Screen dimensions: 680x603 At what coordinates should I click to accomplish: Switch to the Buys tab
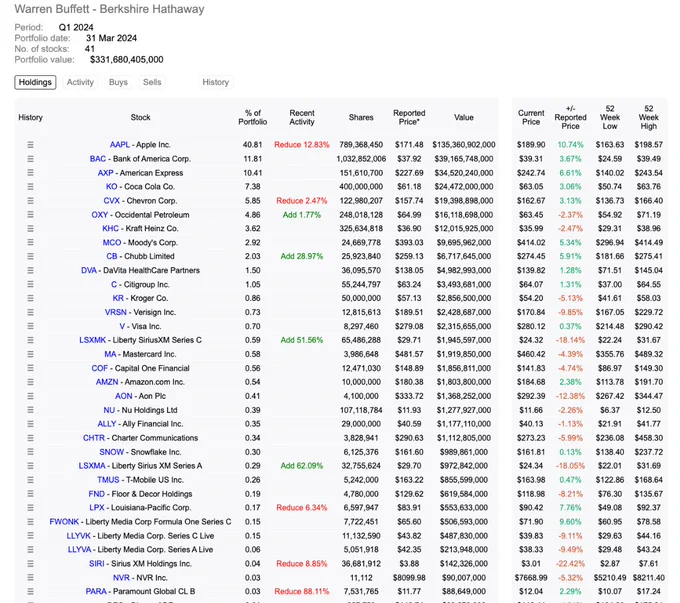pyautogui.click(x=118, y=82)
